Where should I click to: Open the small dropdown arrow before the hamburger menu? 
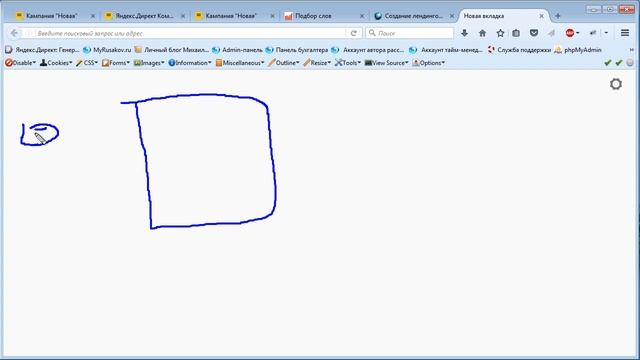coord(606,33)
